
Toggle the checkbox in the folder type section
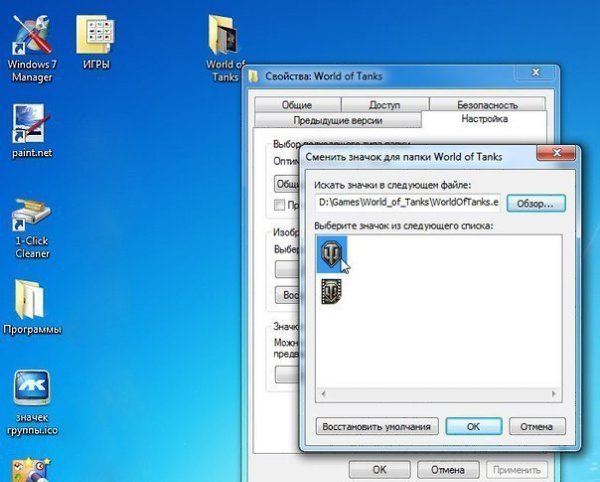coord(280,205)
